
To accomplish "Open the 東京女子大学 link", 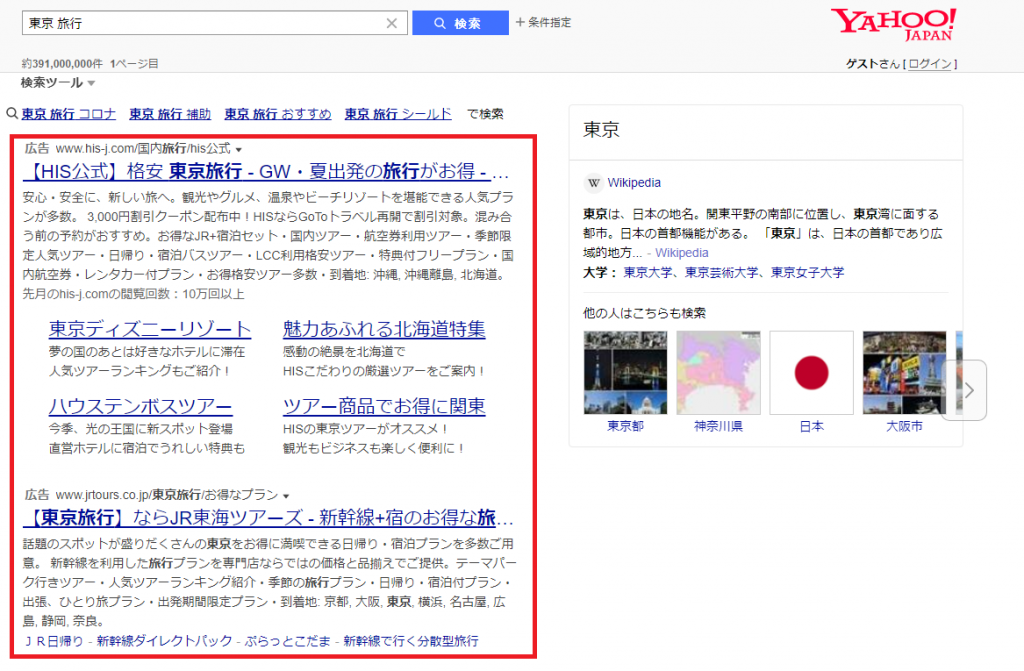I will click(807, 272).
